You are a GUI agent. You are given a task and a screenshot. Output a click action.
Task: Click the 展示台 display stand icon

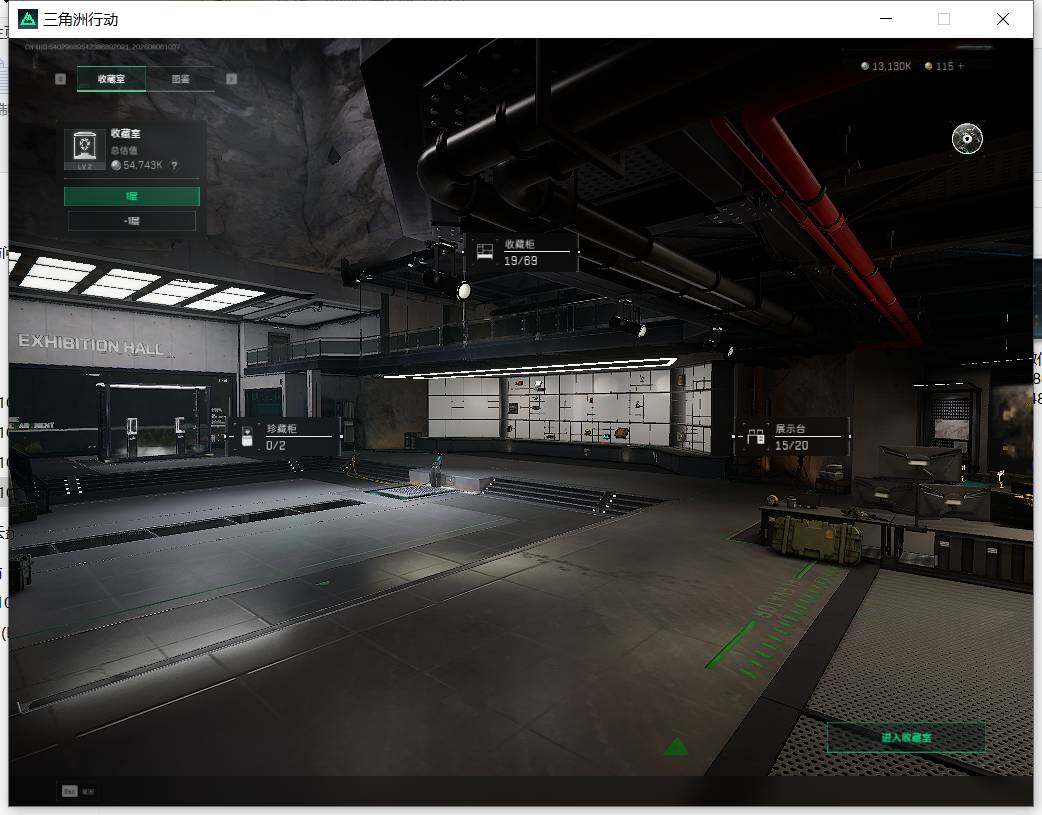756,437
